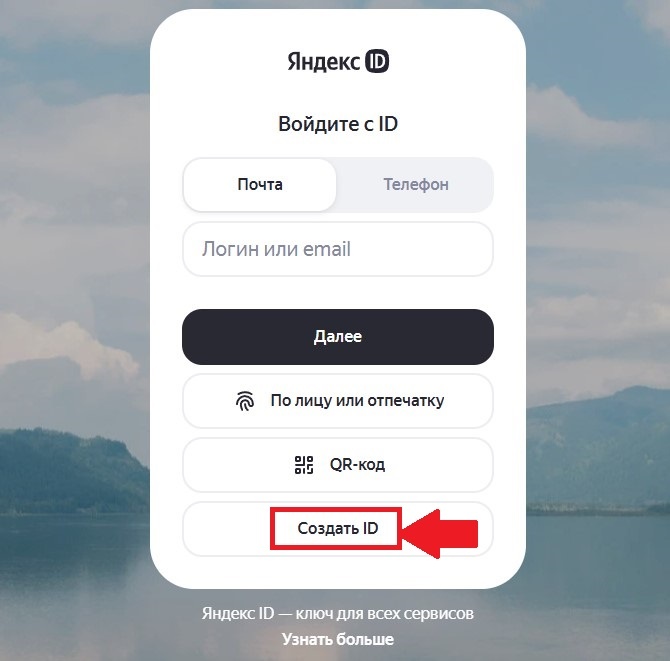Viewport: 670px width, 661px height.
Task: Switch to the Телефон tab
Action: click(416, 185)
